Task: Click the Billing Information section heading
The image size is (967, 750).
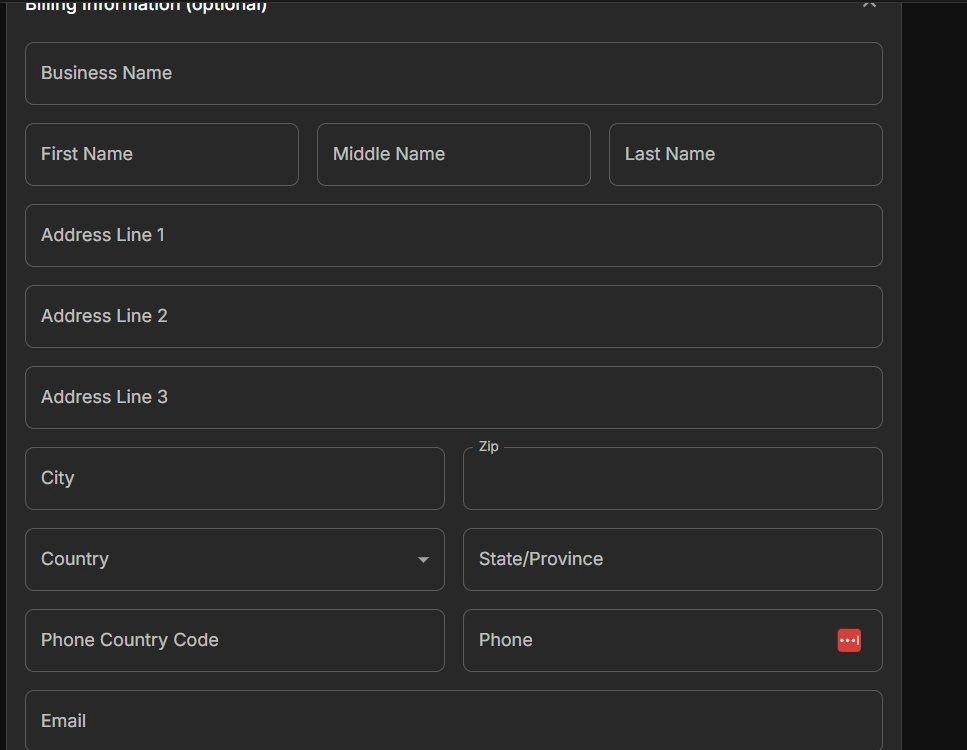Action: click(x=146, y=6)
